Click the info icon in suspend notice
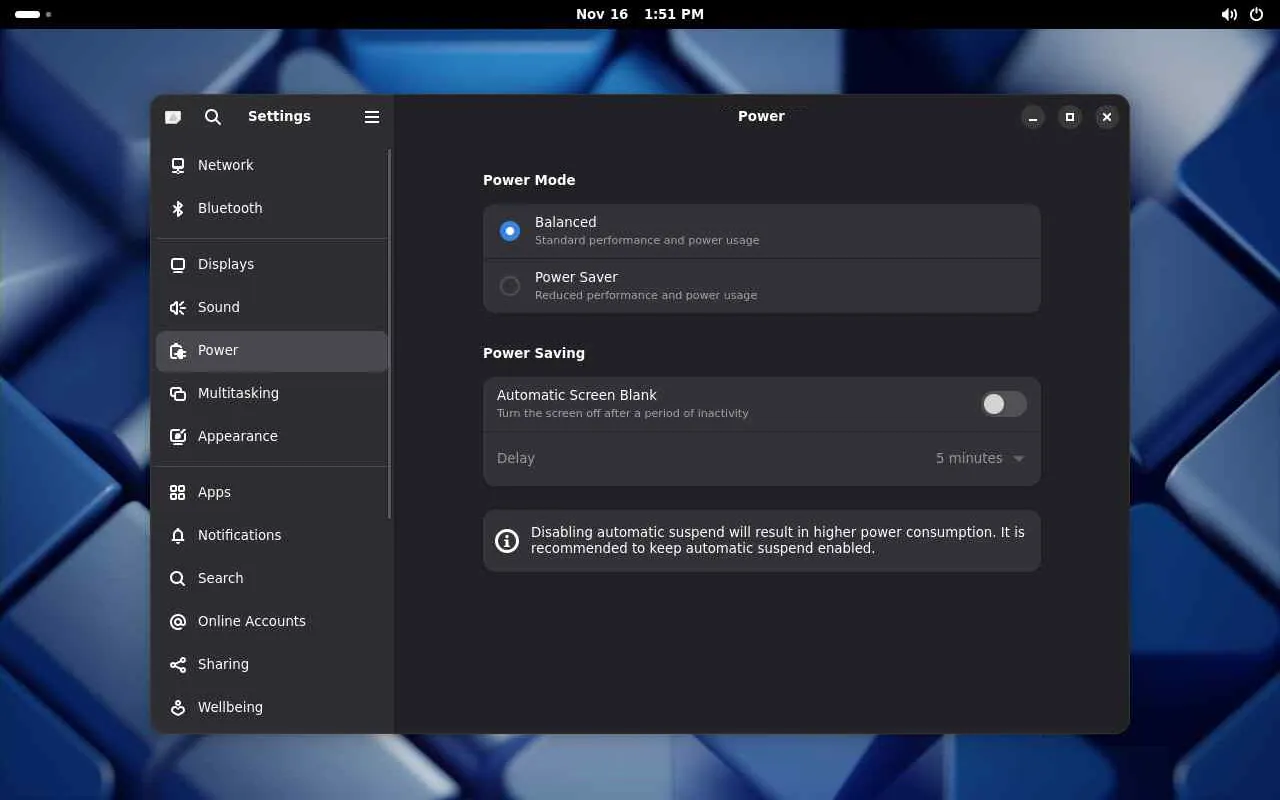The width and height of the screenshot is (1280, 800). coord(507,541)
